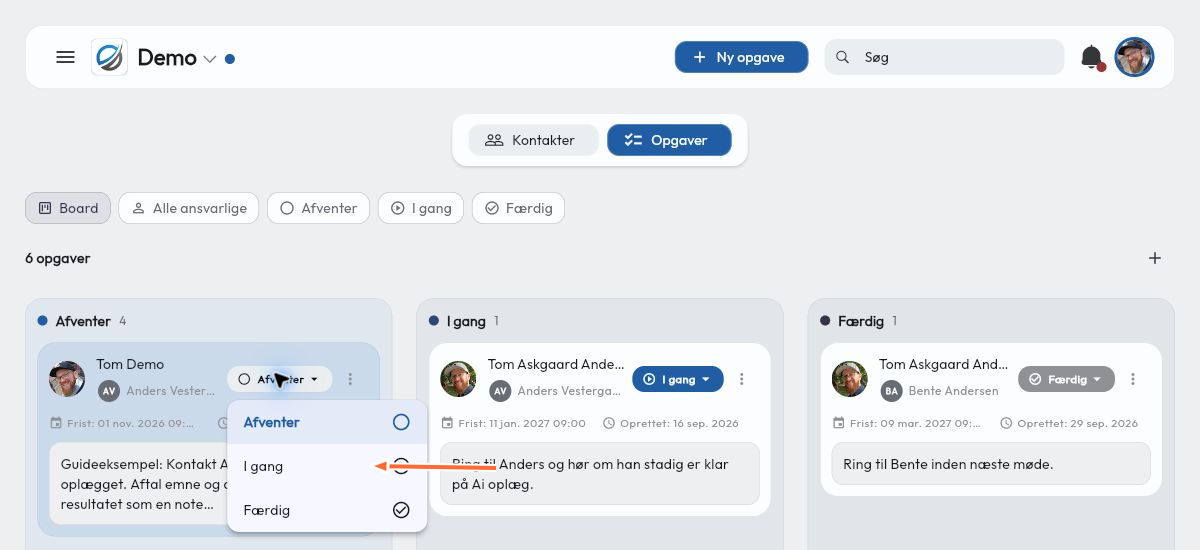
Task: Click the '6 opgaver' count text
Action: pos(58,258)
